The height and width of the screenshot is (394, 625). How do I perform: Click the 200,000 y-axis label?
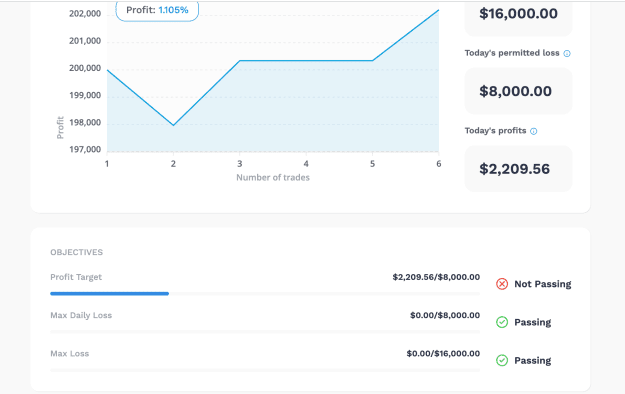[x=85, y=68]
